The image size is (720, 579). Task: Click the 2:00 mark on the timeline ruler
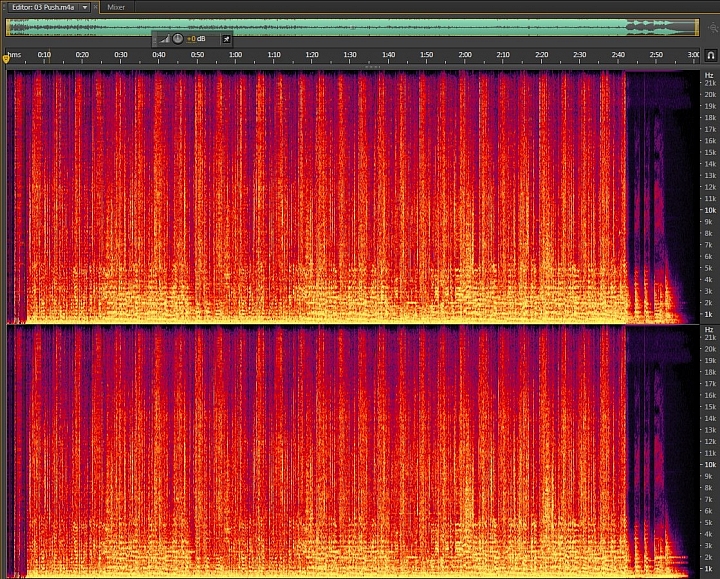tap(465, 55)
